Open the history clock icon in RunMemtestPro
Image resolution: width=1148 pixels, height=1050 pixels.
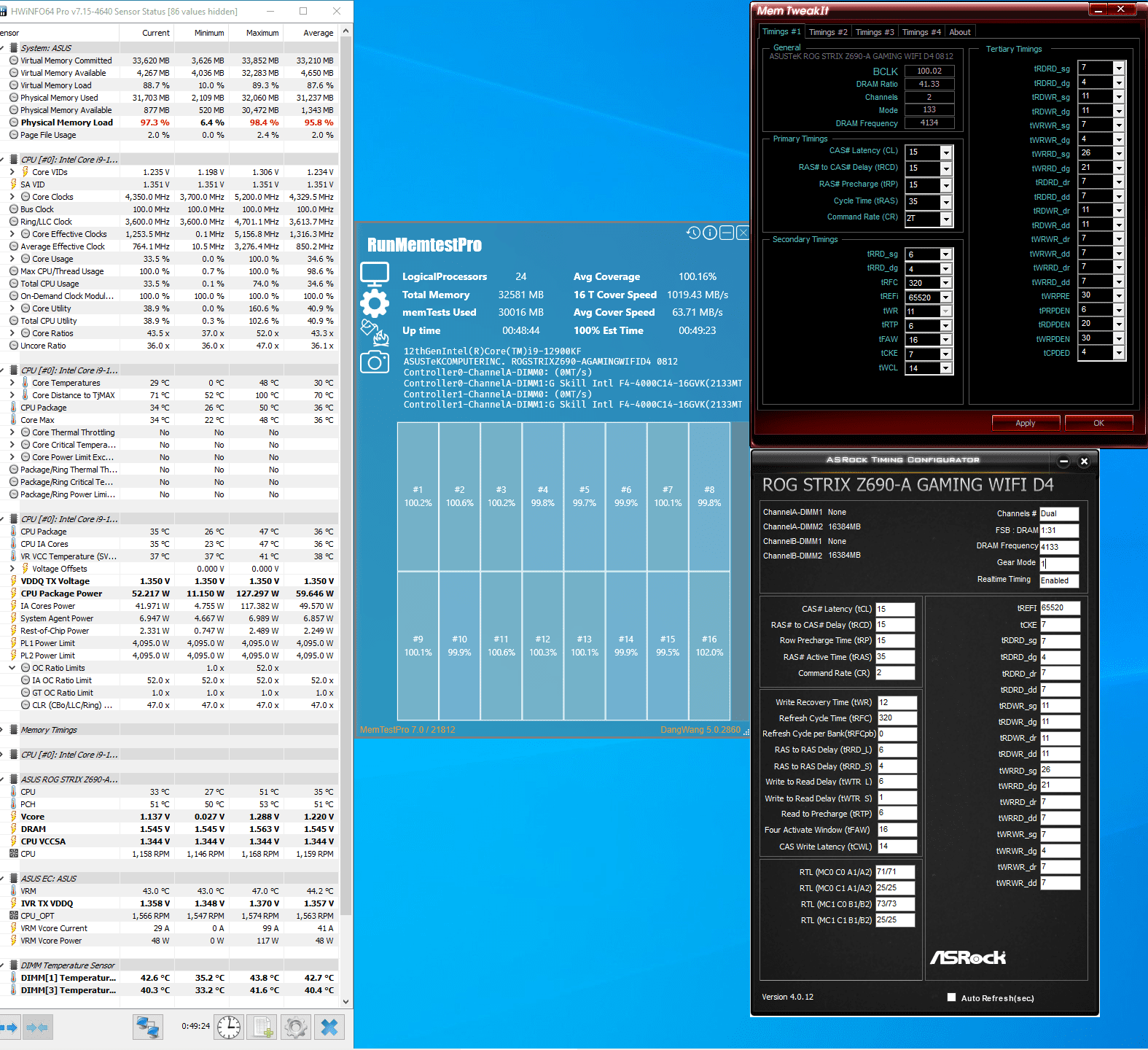pyautogui.click(x=693, y=233)
